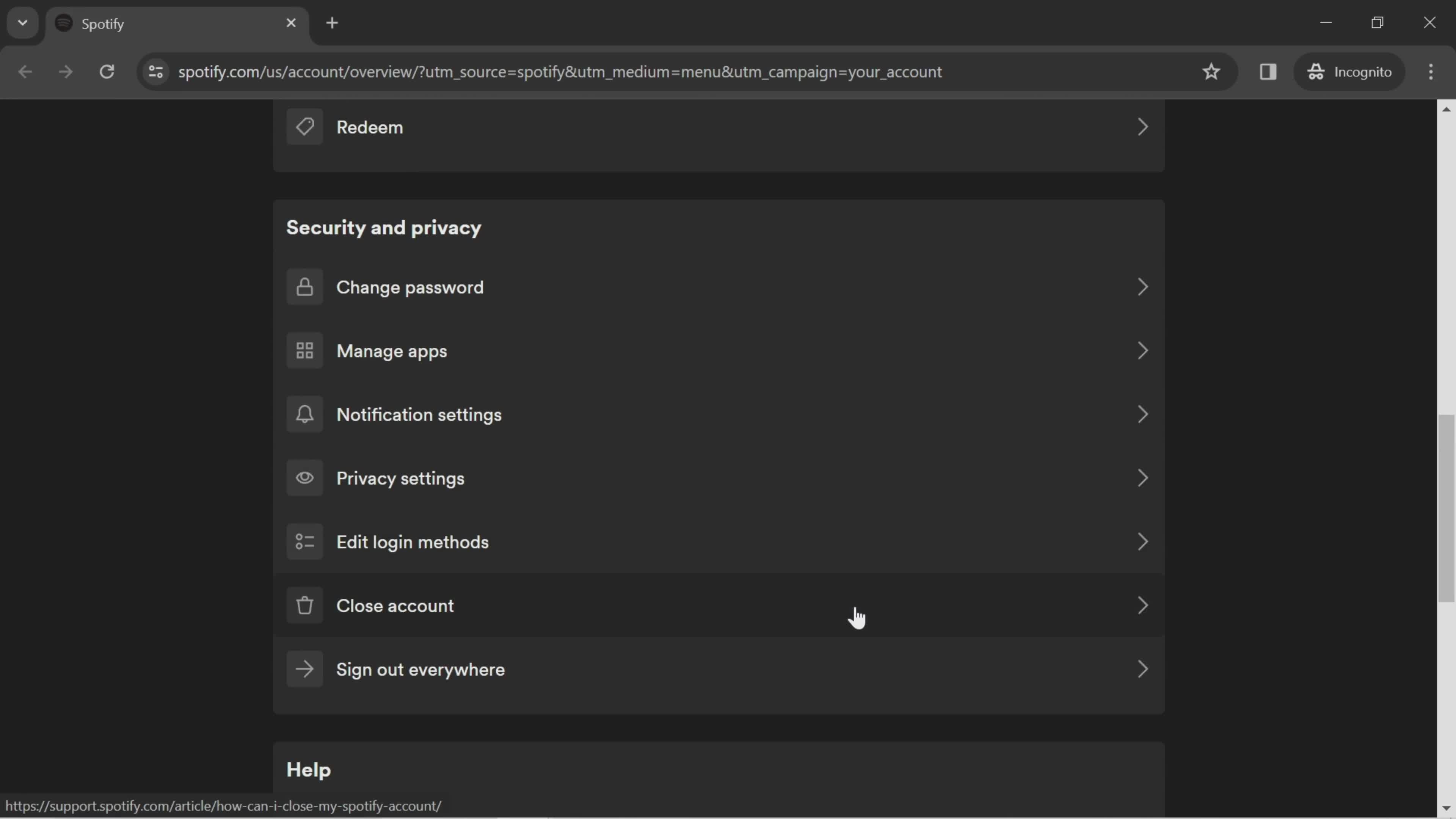
Task: Click the lock icon next to Change password
Action: [305, 287]
